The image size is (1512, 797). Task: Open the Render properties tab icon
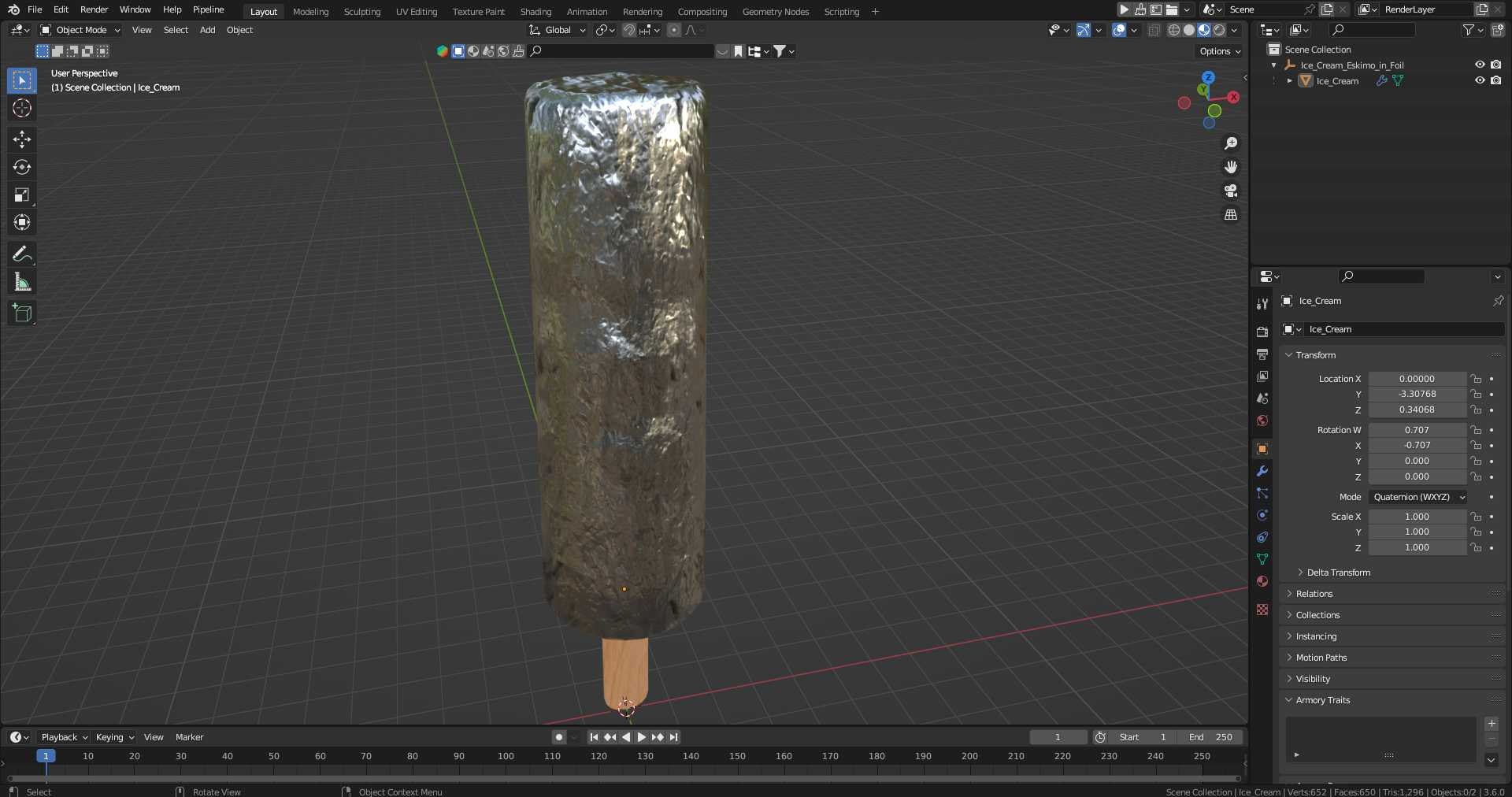(1262, 332)
